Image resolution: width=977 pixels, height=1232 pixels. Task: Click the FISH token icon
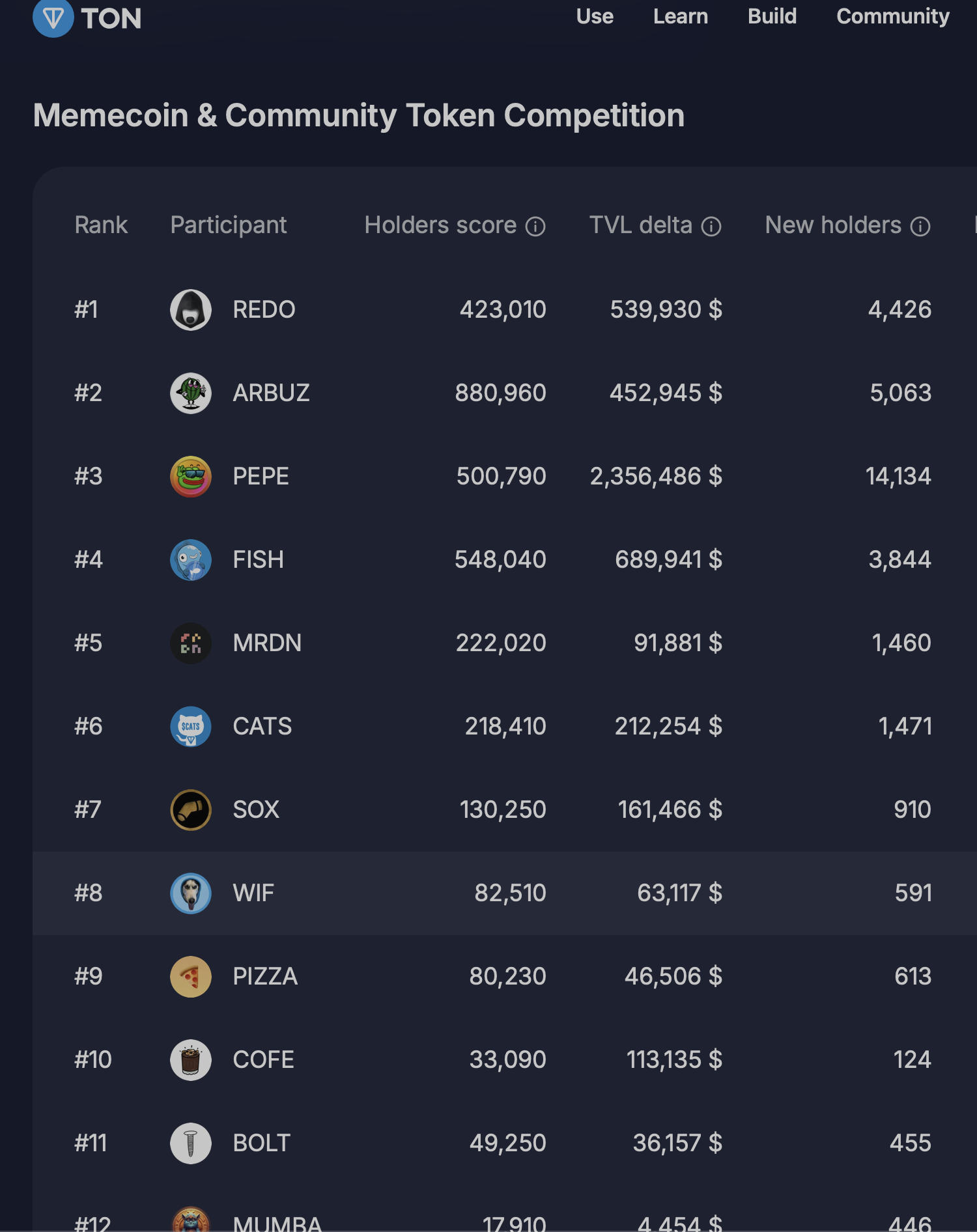[191, 560]
